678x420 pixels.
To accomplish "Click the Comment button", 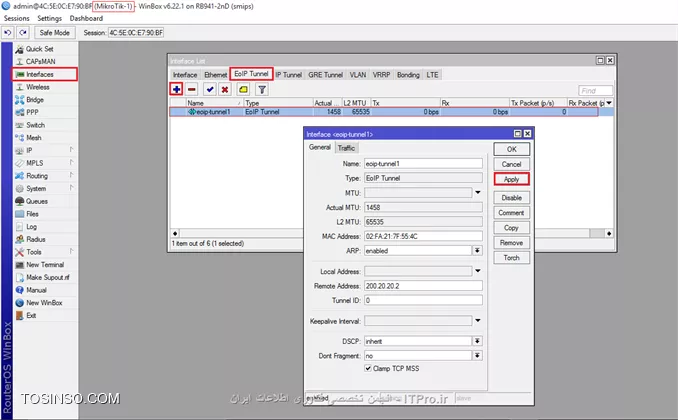I will [x=512, y=213].
